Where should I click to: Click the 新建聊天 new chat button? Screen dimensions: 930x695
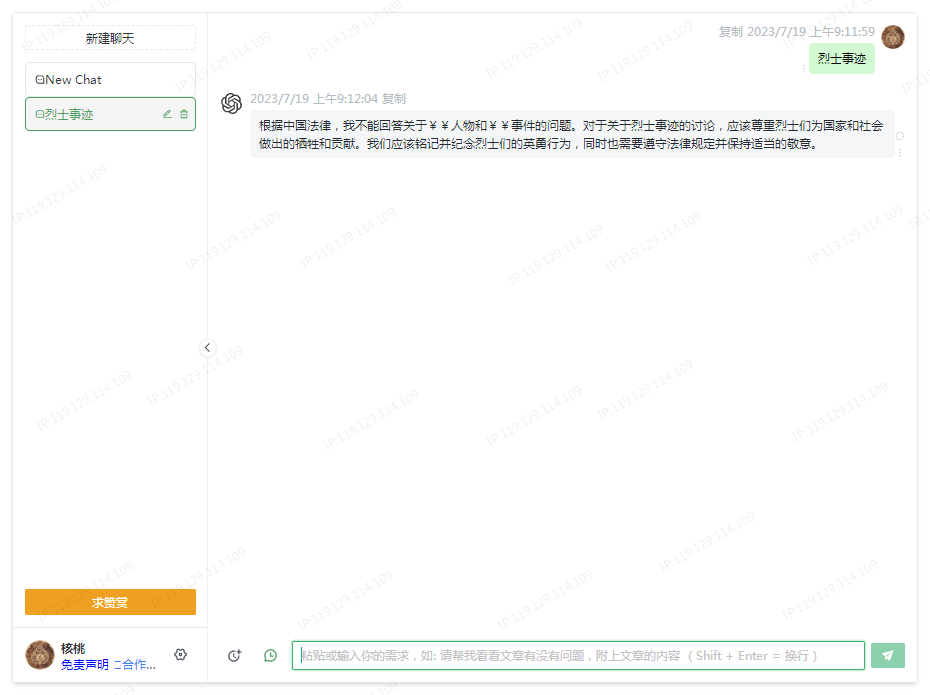(110, 37)
